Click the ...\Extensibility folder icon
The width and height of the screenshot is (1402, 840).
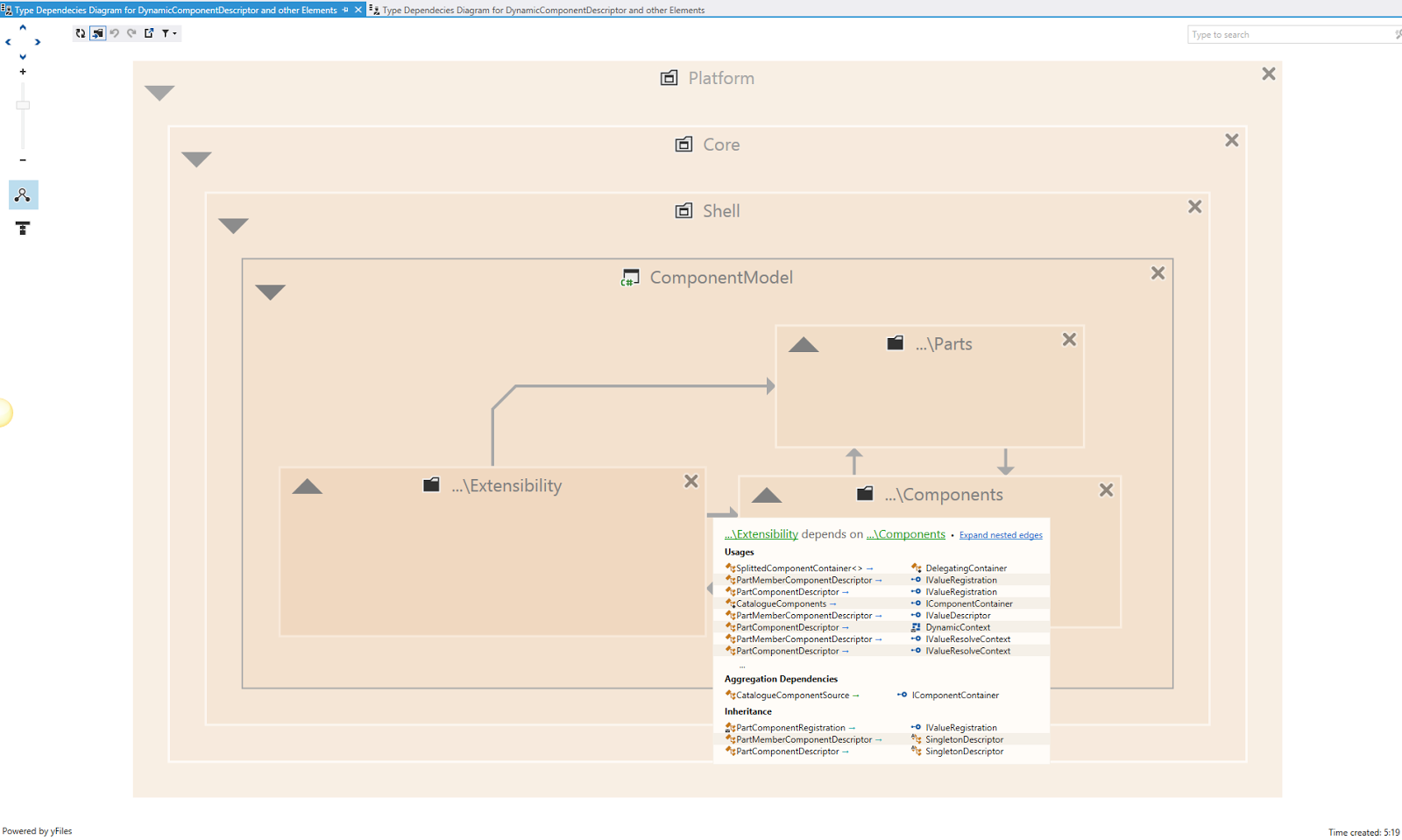tap(431, 484)
